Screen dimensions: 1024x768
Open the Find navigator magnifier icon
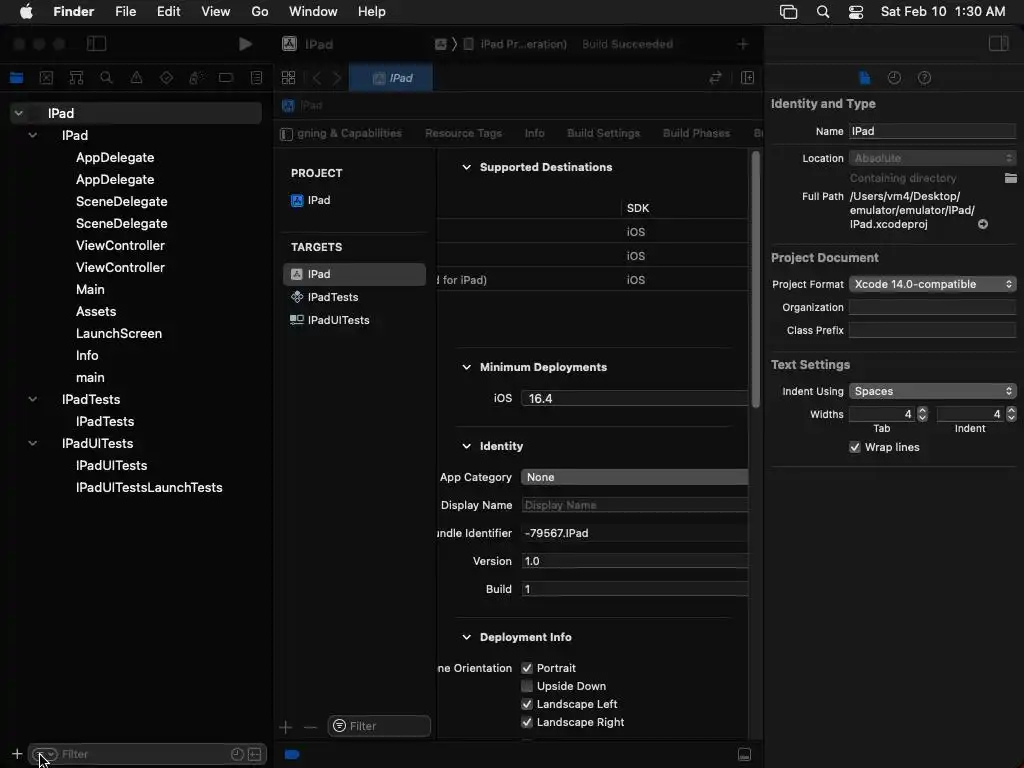106,78
